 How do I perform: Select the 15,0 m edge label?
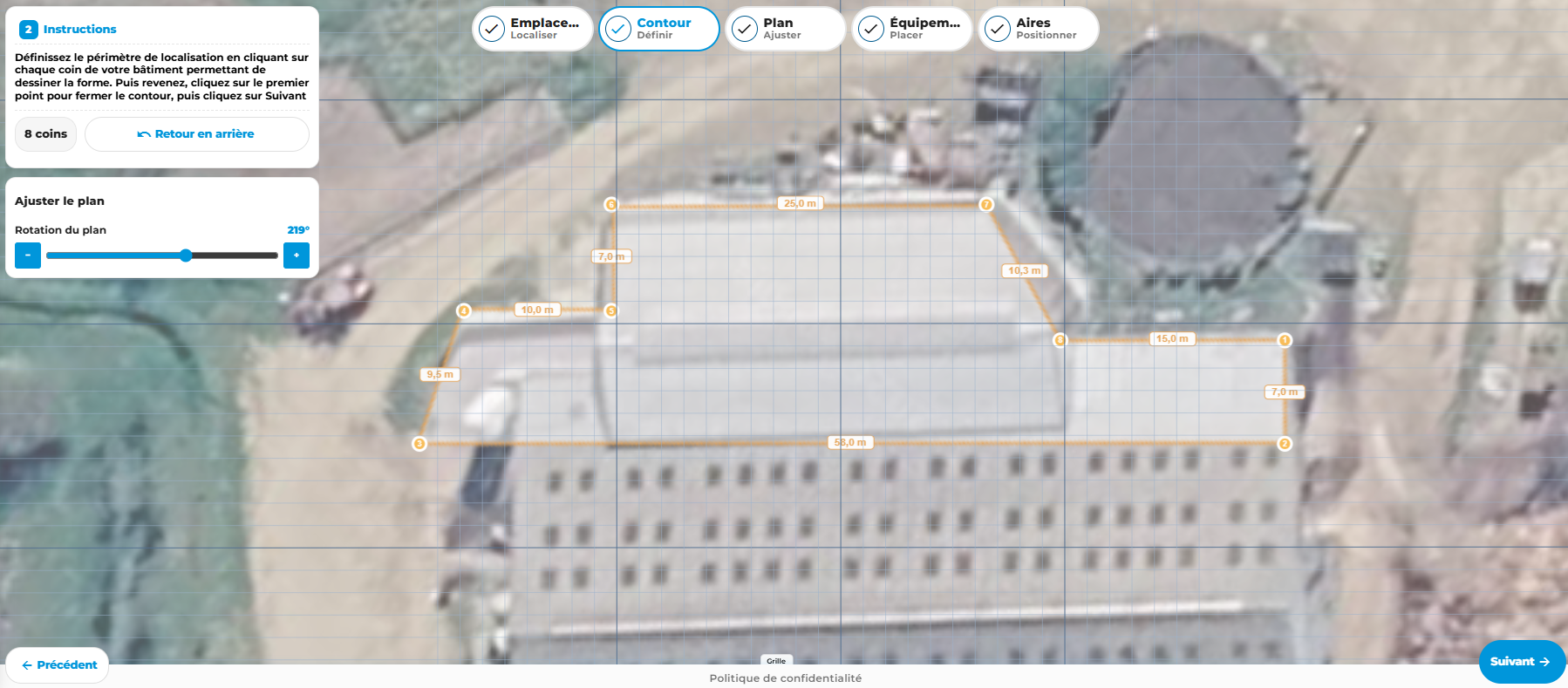coord(1172,339)
